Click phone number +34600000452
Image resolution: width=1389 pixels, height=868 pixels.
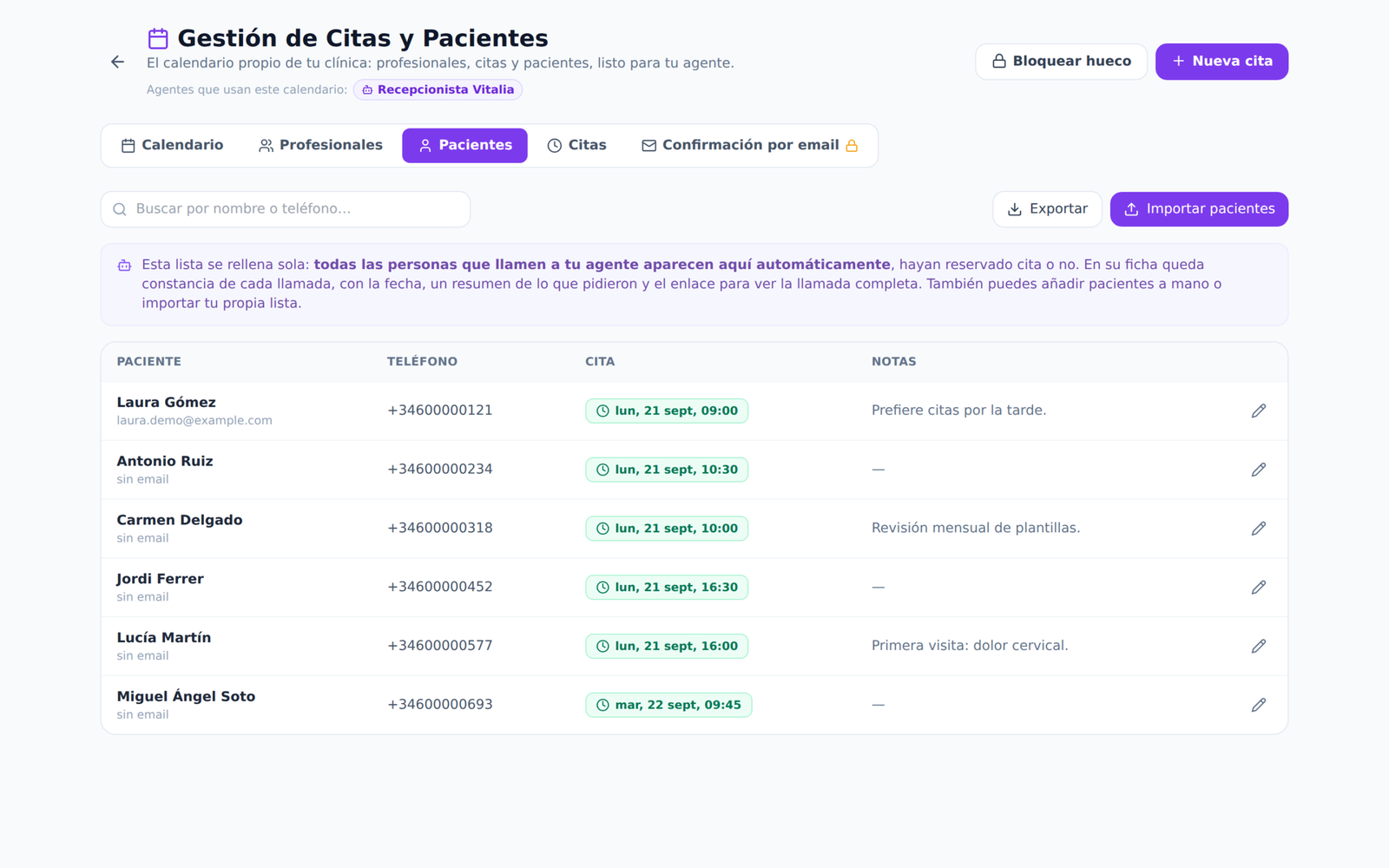tap(440, 587)
